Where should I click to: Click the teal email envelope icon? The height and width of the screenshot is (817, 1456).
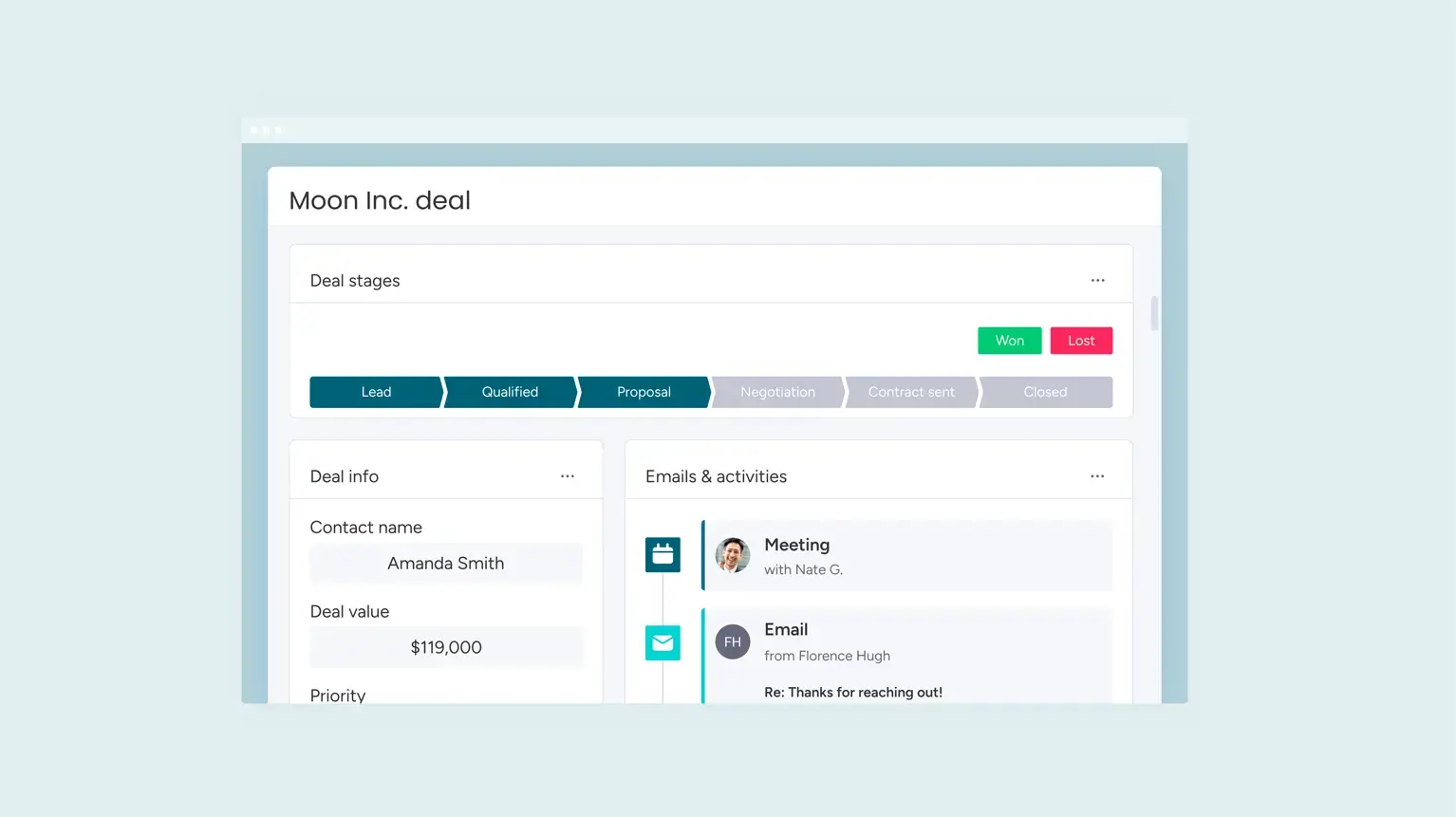pyautogui.click(x=663, y=643)
